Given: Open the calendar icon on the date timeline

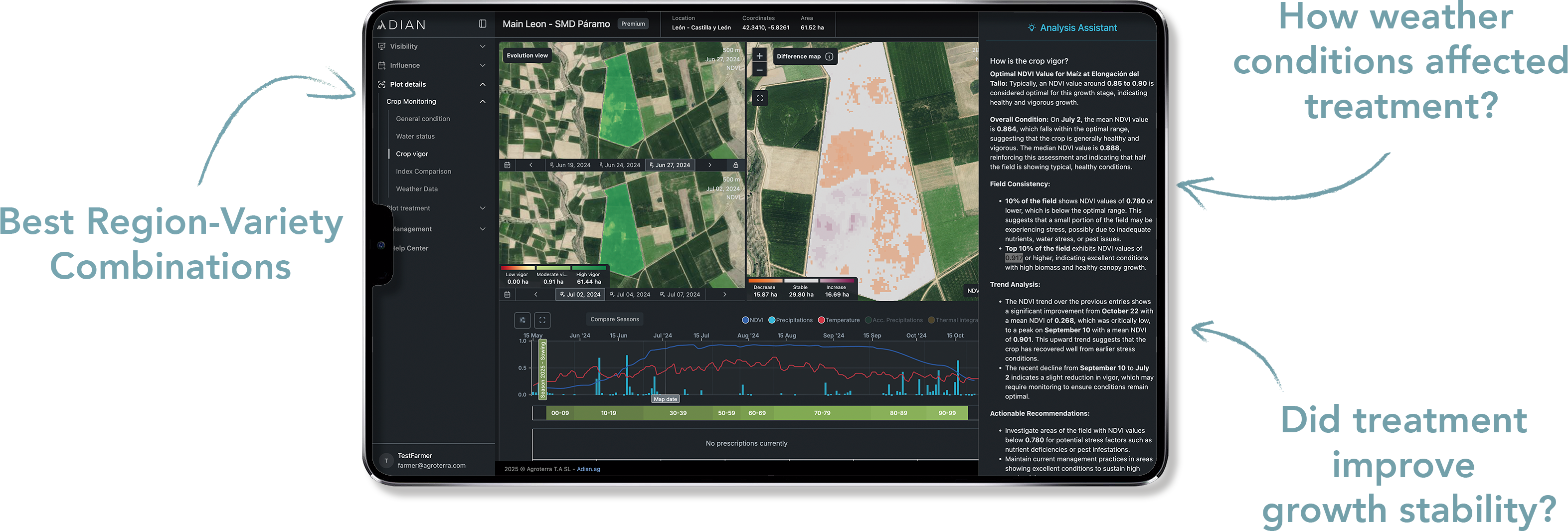Looking at the screenshot, I should tap(507, 165).
